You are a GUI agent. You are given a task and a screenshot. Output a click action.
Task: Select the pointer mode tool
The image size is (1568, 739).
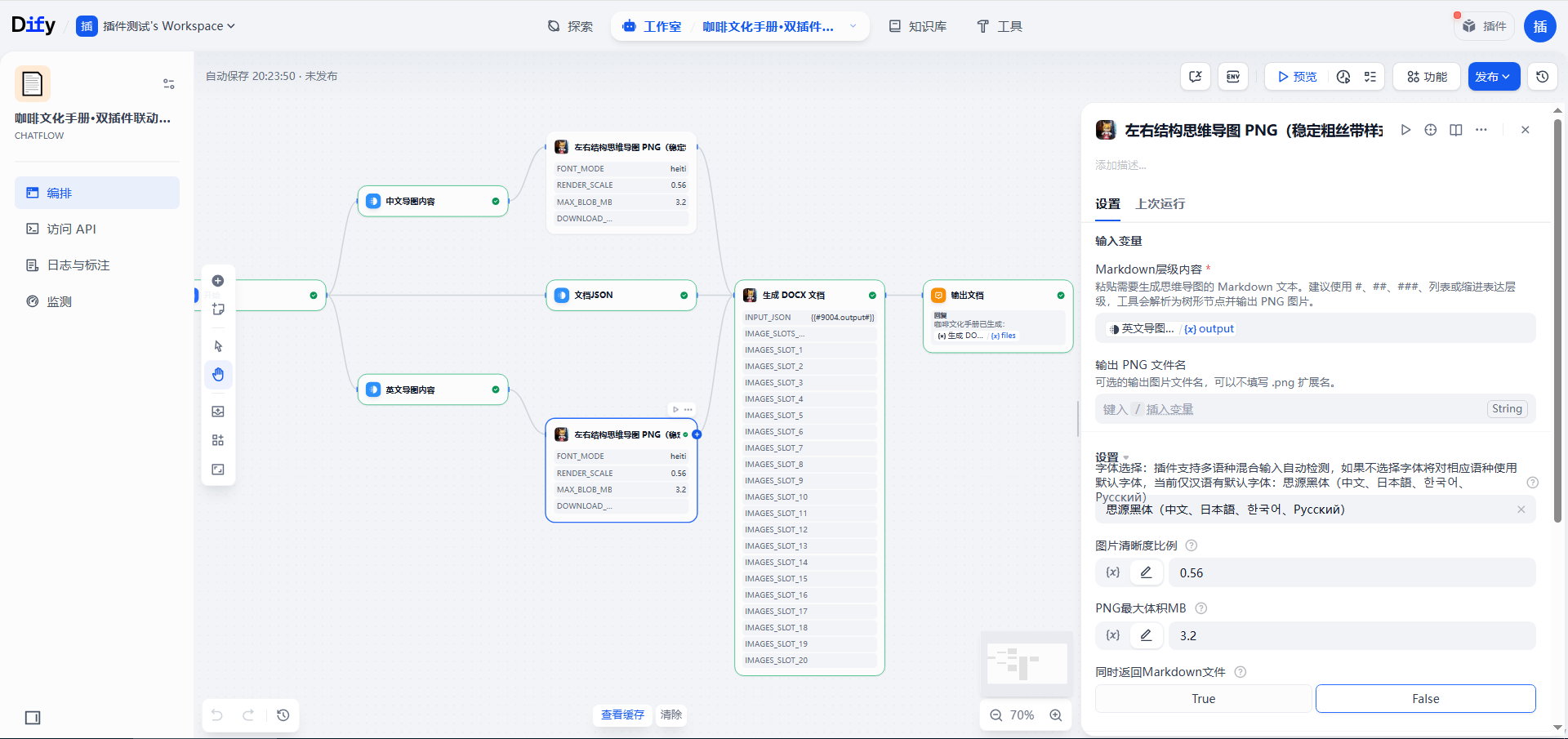click(218, 346)
